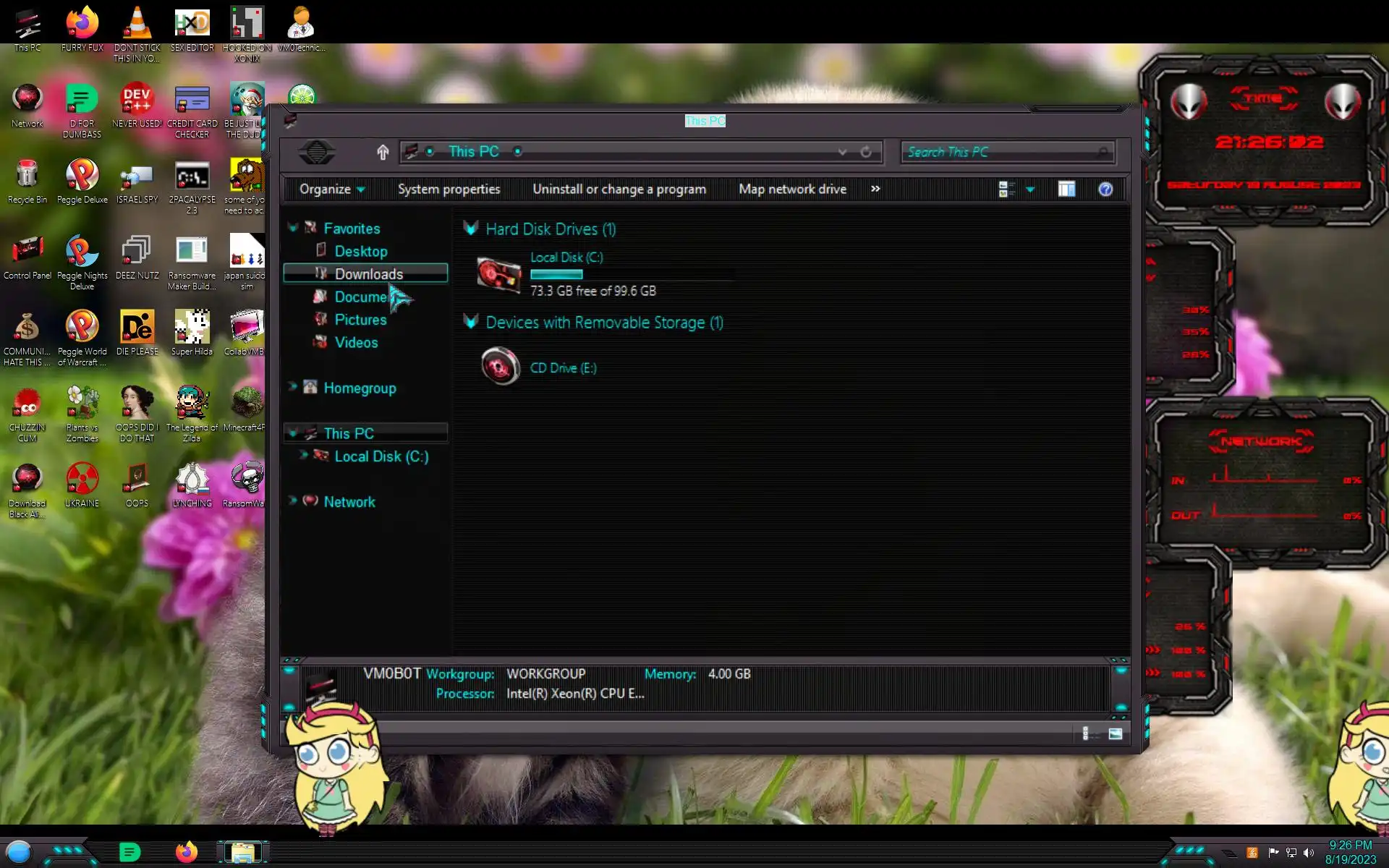Viewport: 1389px width, 868px height.
Task: Select Pictures in Favorites sidebar
Action: (x=360, y=320)
